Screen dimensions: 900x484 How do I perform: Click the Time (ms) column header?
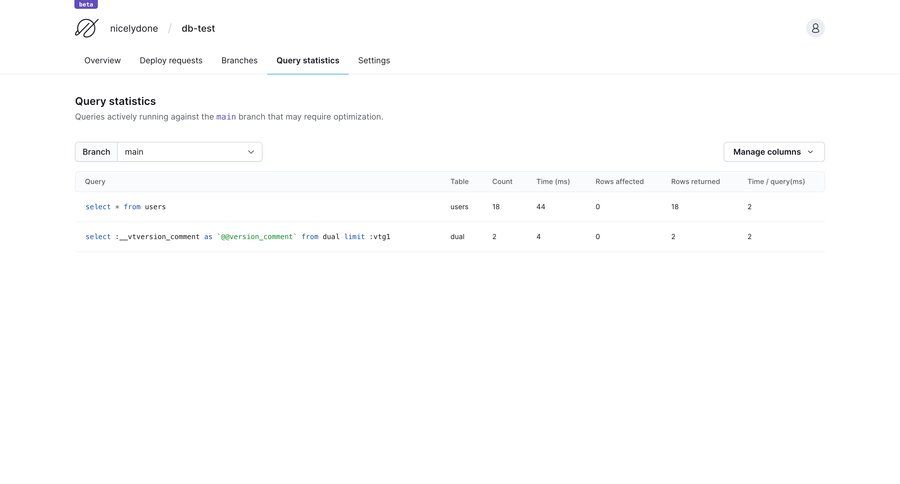click(553, 181)
